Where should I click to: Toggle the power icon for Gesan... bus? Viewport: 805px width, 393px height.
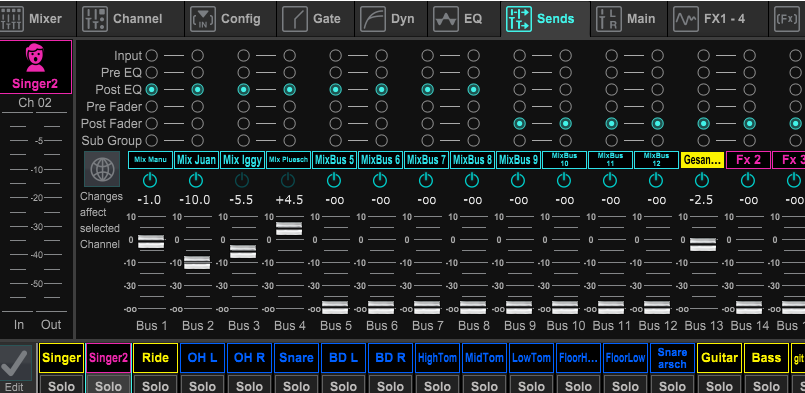click(702, 180)
